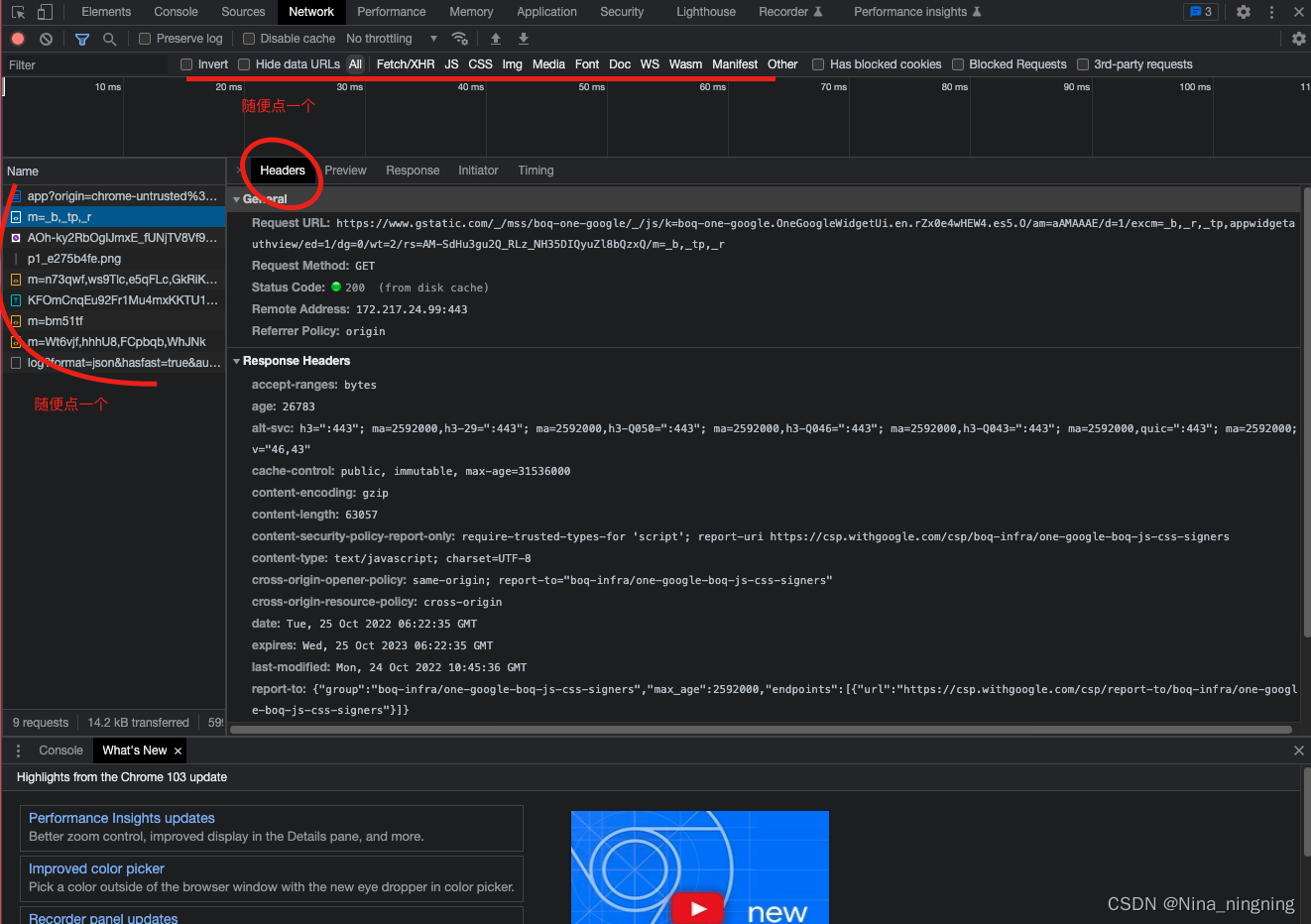Select the AOh-ky2RbOglJmxE request row
The width and height of the screenshot is (1311, 924).
pos(114,238)
